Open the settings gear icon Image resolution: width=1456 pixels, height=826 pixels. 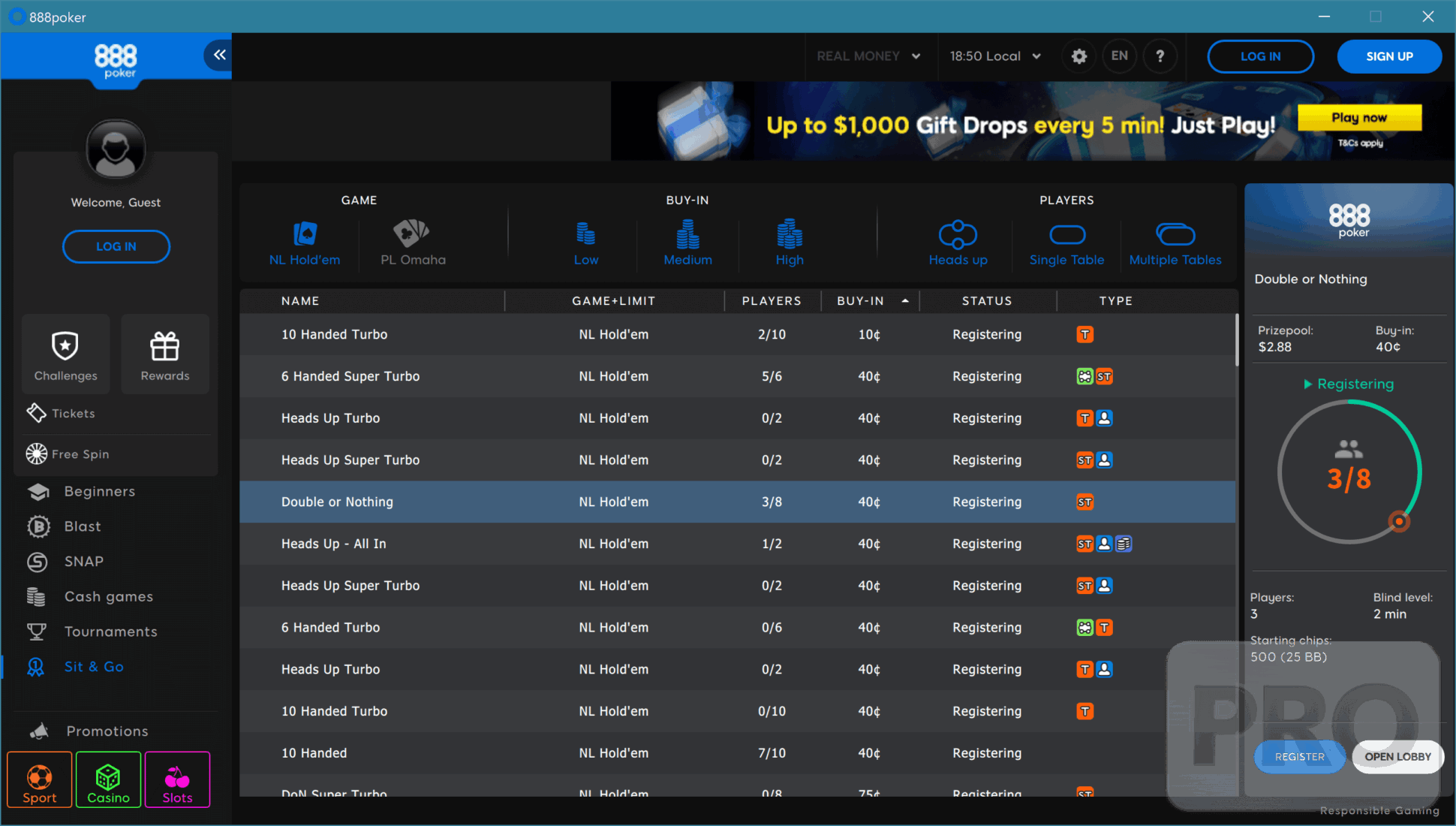(x=1078, y=56)
